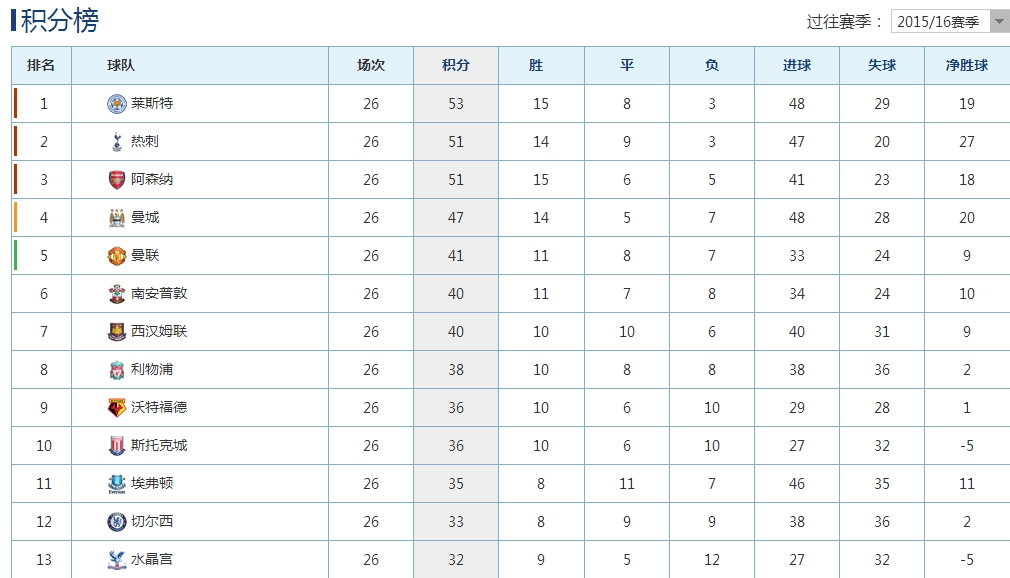Click the Arsenal (阿森纳) club crest

117,180
